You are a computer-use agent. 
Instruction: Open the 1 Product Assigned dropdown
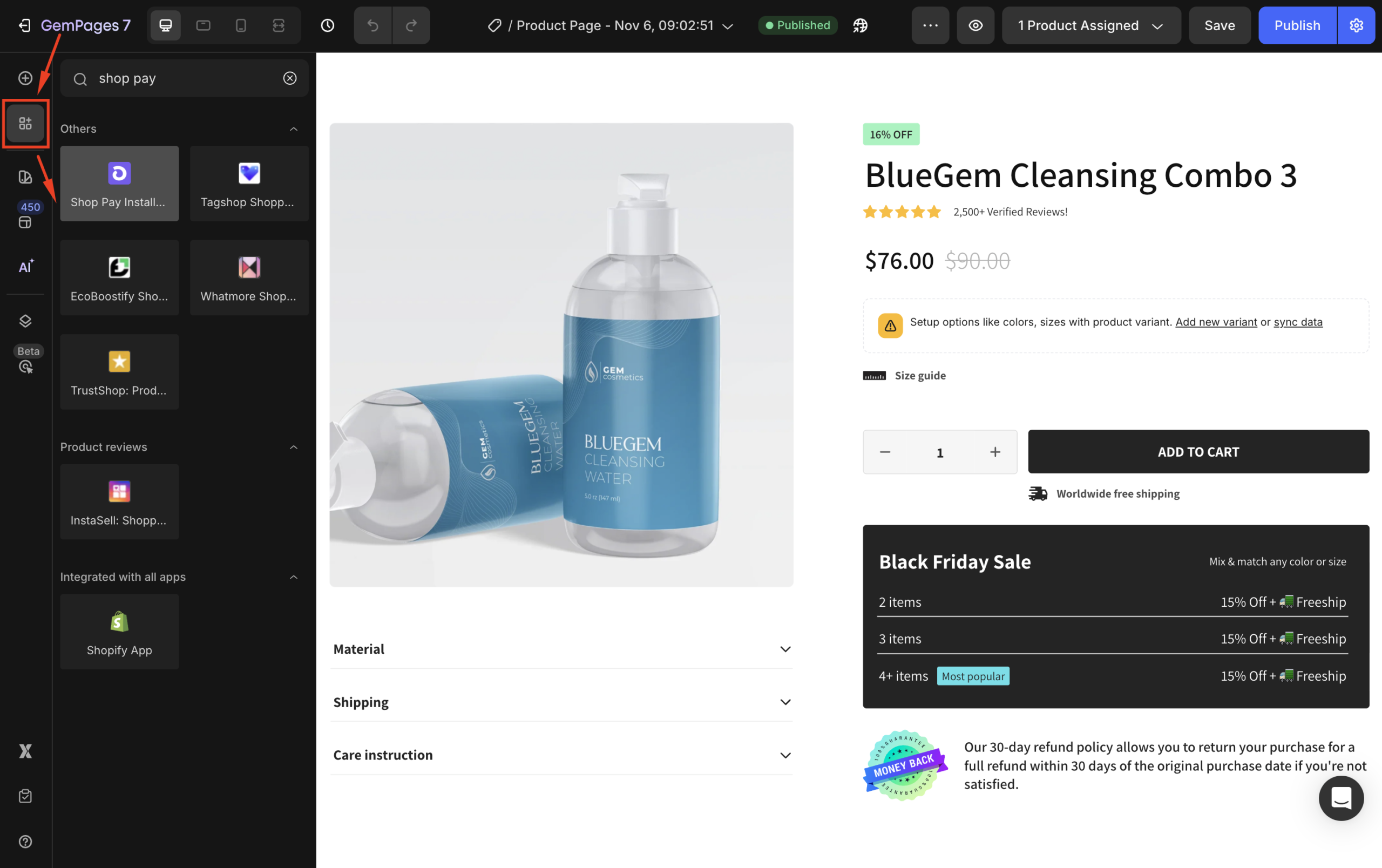(x=1090, y=25)
